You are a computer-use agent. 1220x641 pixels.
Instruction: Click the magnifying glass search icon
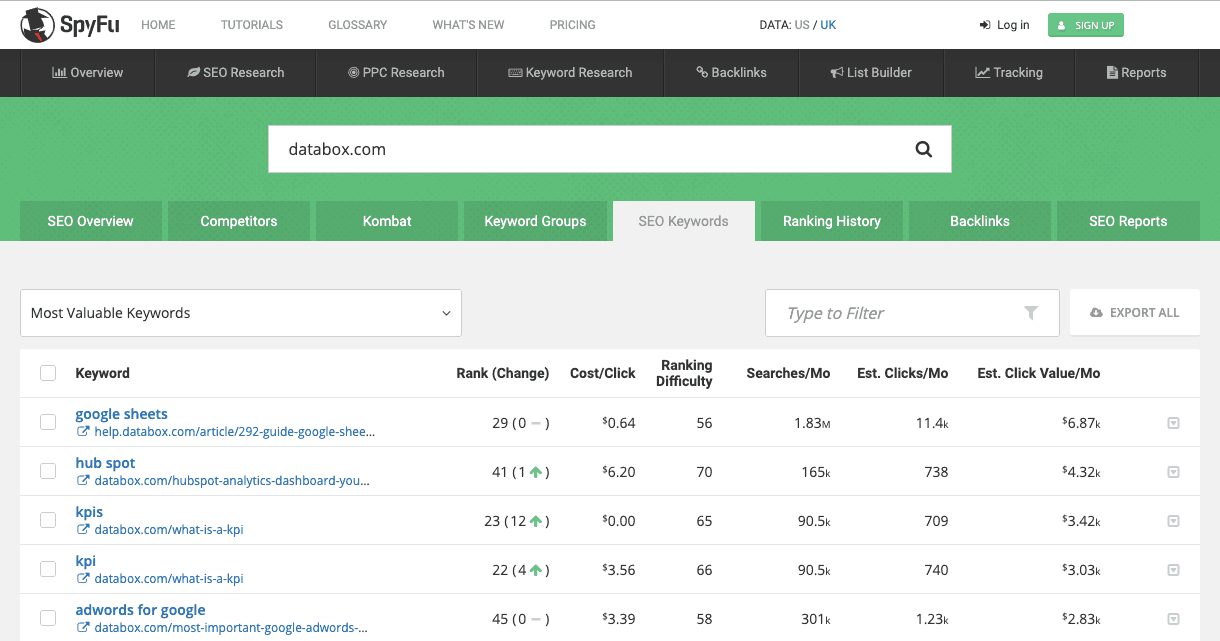[923, 149]
